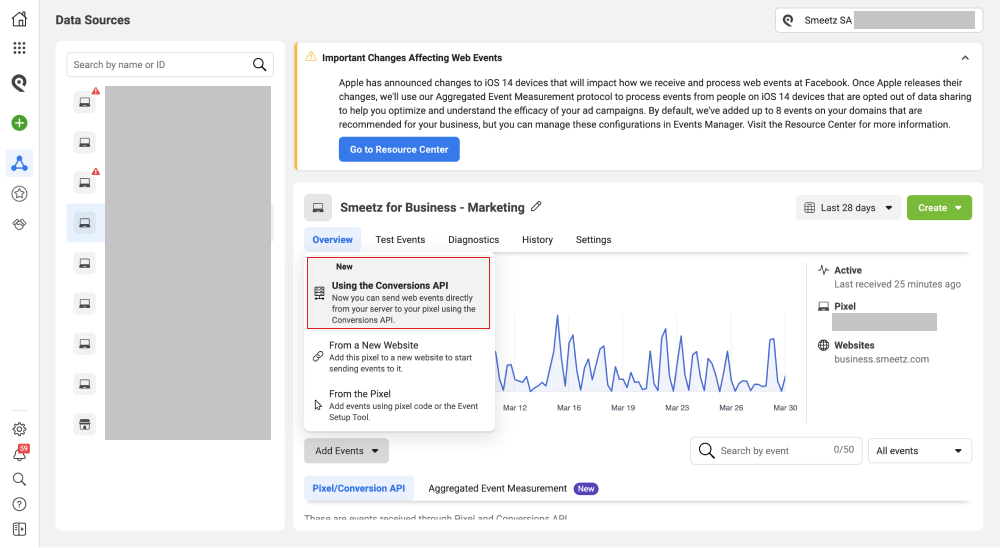This screenshot has height=548, width=1000.
Task: Select the seventh pixel laptop icon in list
Action: 85,344
